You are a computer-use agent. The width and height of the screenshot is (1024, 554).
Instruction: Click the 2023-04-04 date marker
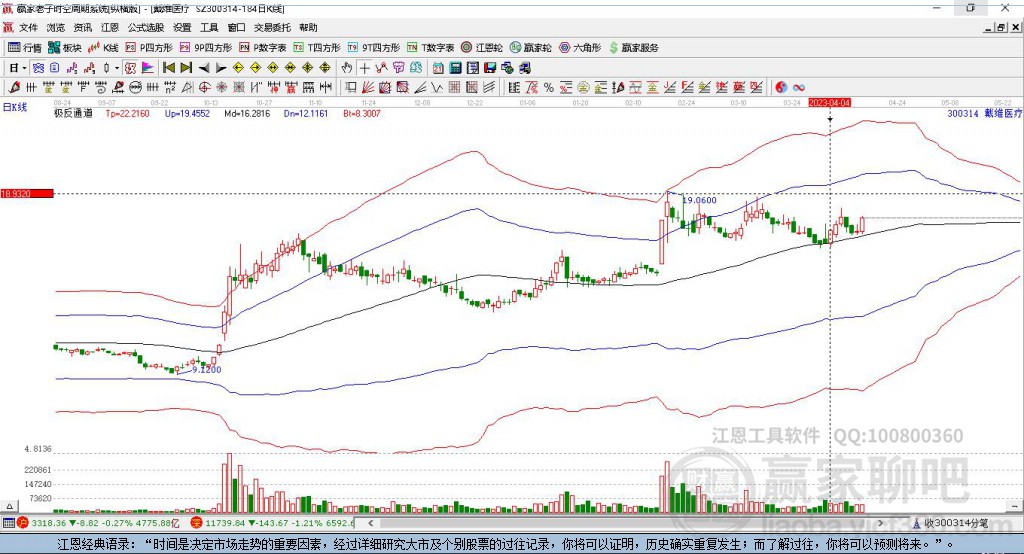pyautogui.click(x=829, y=103)
